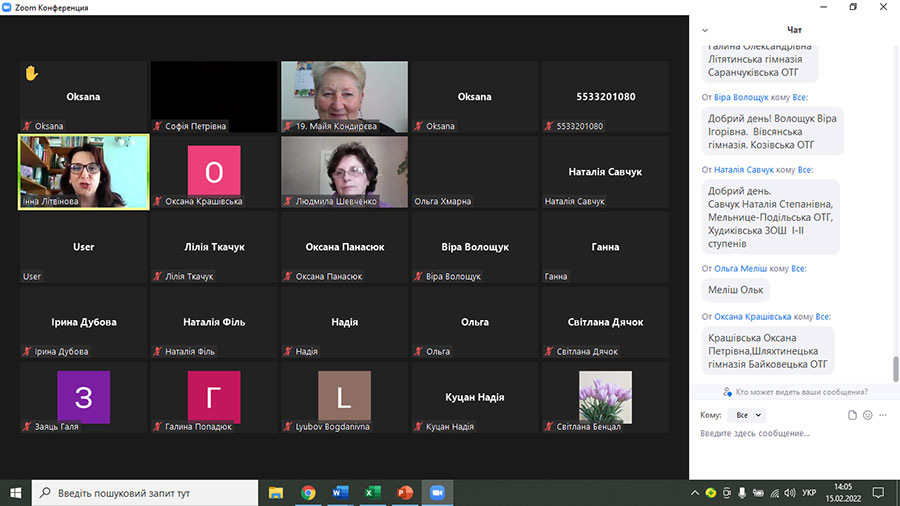Click Світлана Бенцал's flower profile picture
This screenshot has height=506, width=900.
(605, 396)
